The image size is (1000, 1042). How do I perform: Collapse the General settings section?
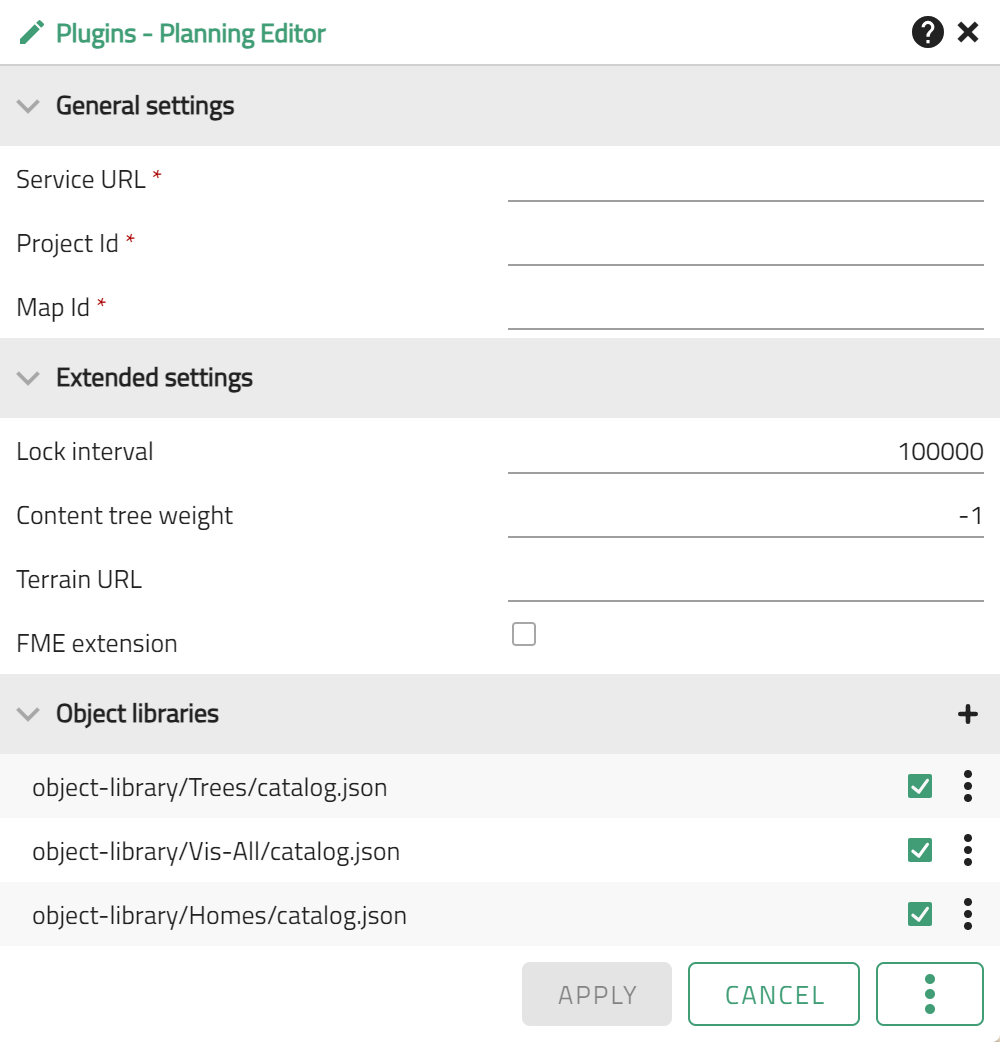[x=27, y=106]
